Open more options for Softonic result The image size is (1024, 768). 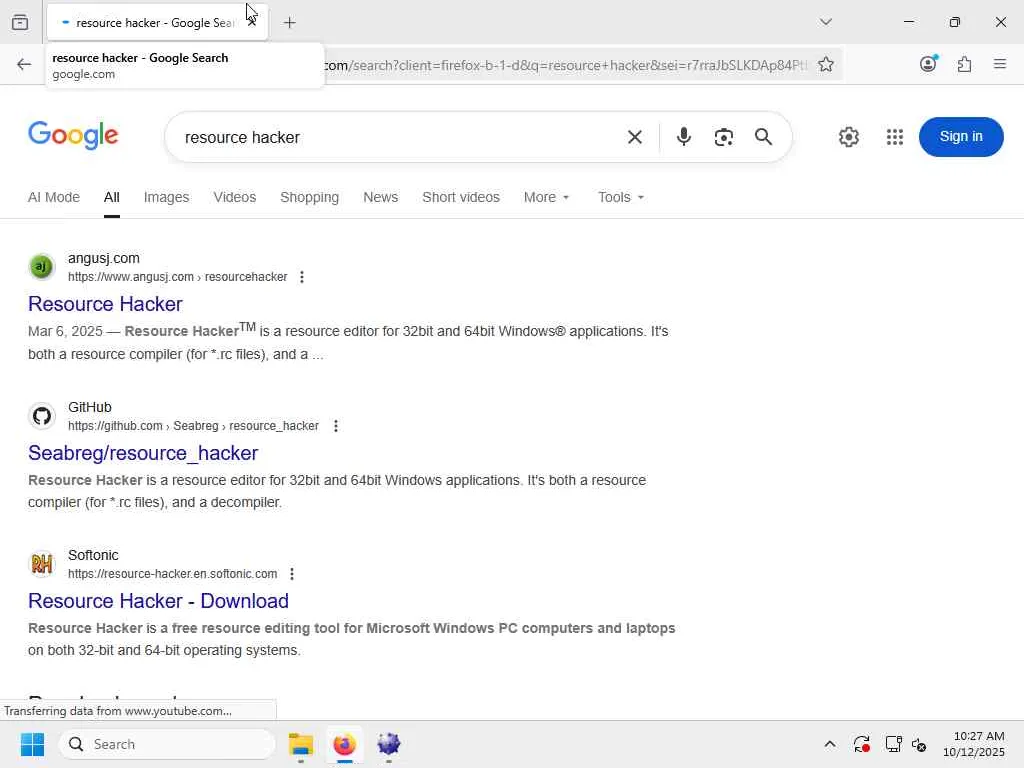point(292,574)
